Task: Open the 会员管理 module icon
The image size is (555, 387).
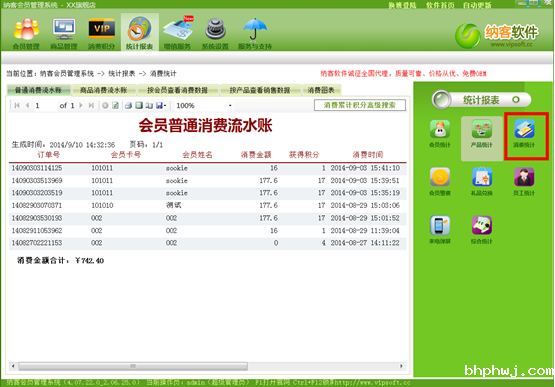Action: coord(26,33)
